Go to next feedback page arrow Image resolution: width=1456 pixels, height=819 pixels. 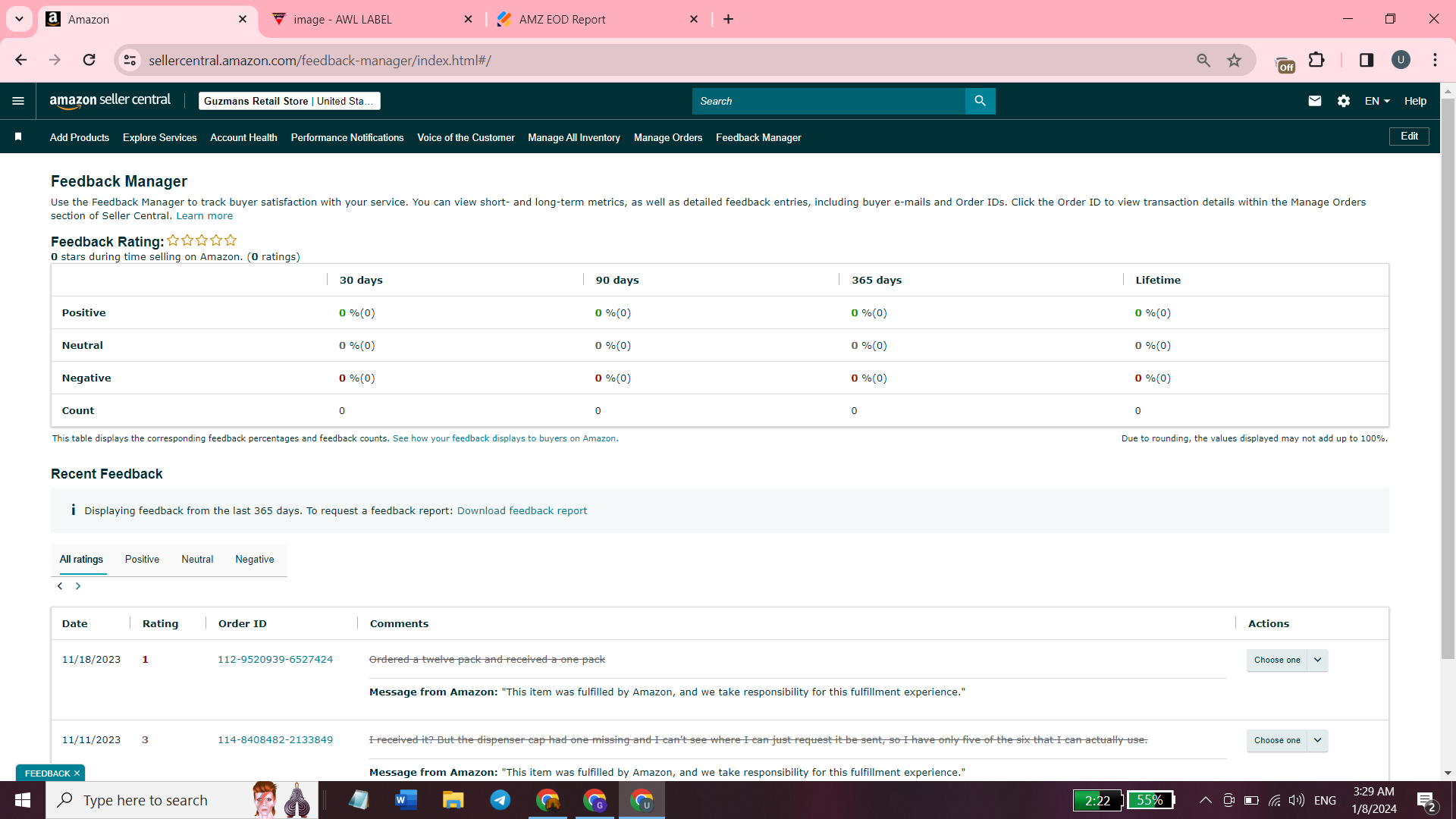click(x=78, y=586)
